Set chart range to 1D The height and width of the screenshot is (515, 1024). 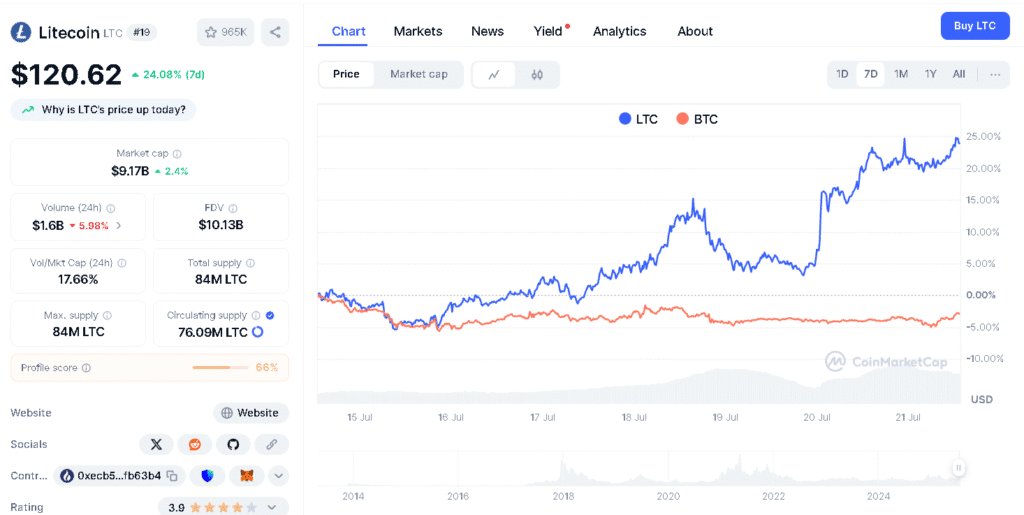tap(842, 74)
